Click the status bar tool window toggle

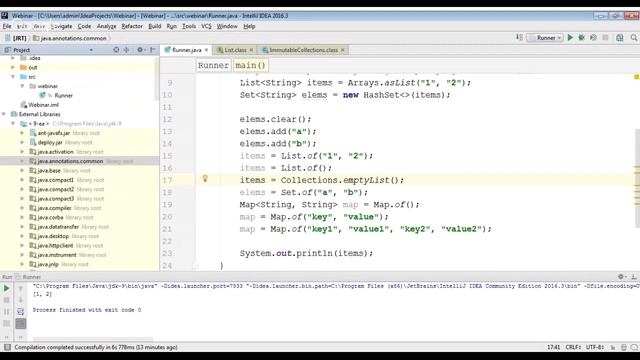click(x=7, y=347)
